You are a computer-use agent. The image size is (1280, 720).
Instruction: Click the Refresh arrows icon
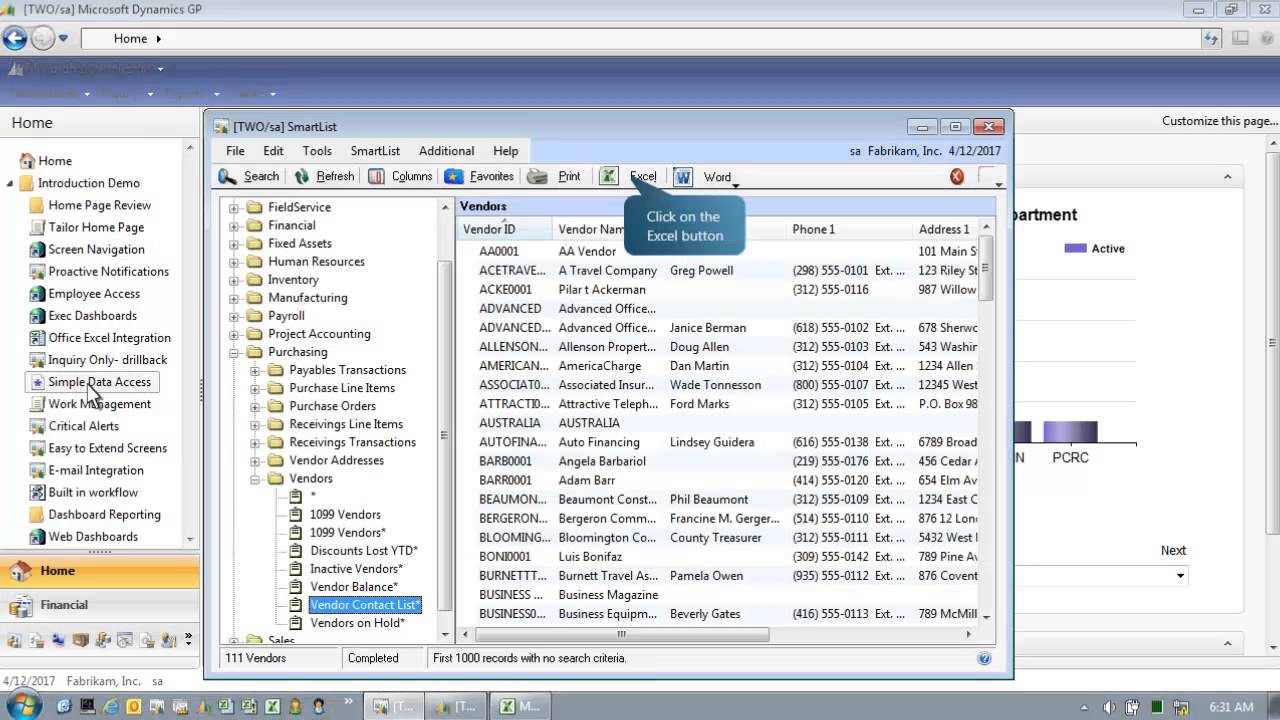click(302, 177)
